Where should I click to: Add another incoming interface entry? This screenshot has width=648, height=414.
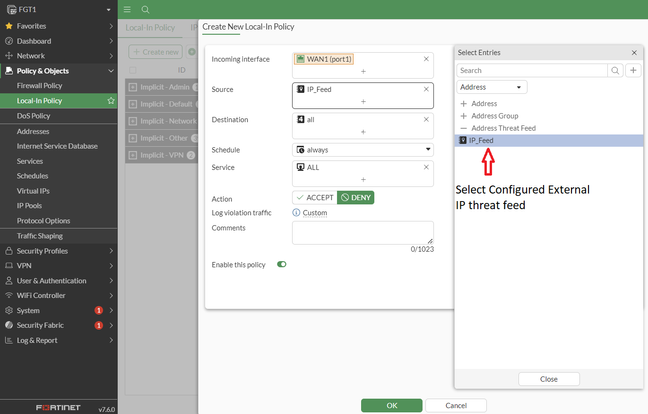[x=363, y=71]
